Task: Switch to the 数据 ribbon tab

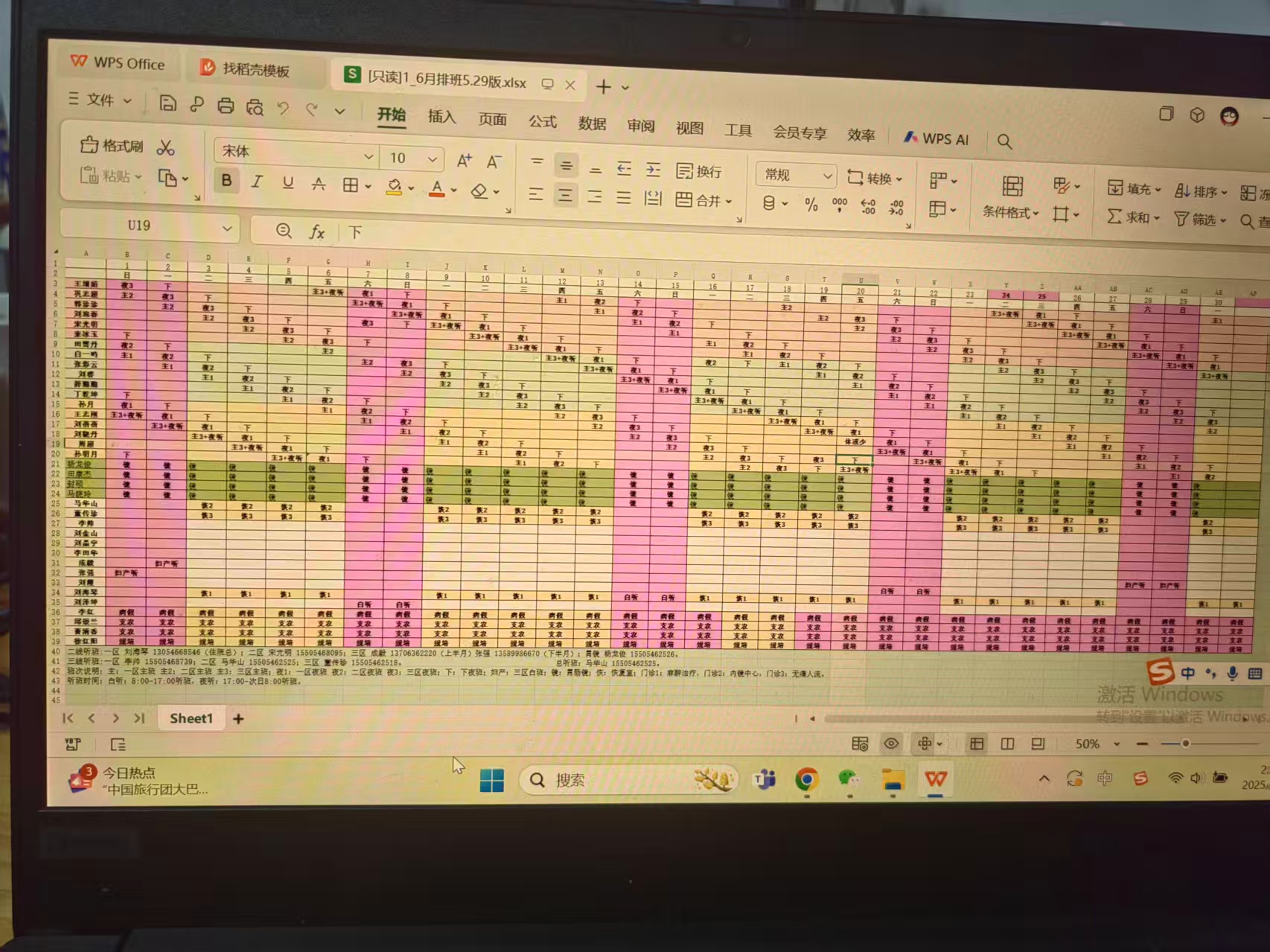Action: point(592,124)
